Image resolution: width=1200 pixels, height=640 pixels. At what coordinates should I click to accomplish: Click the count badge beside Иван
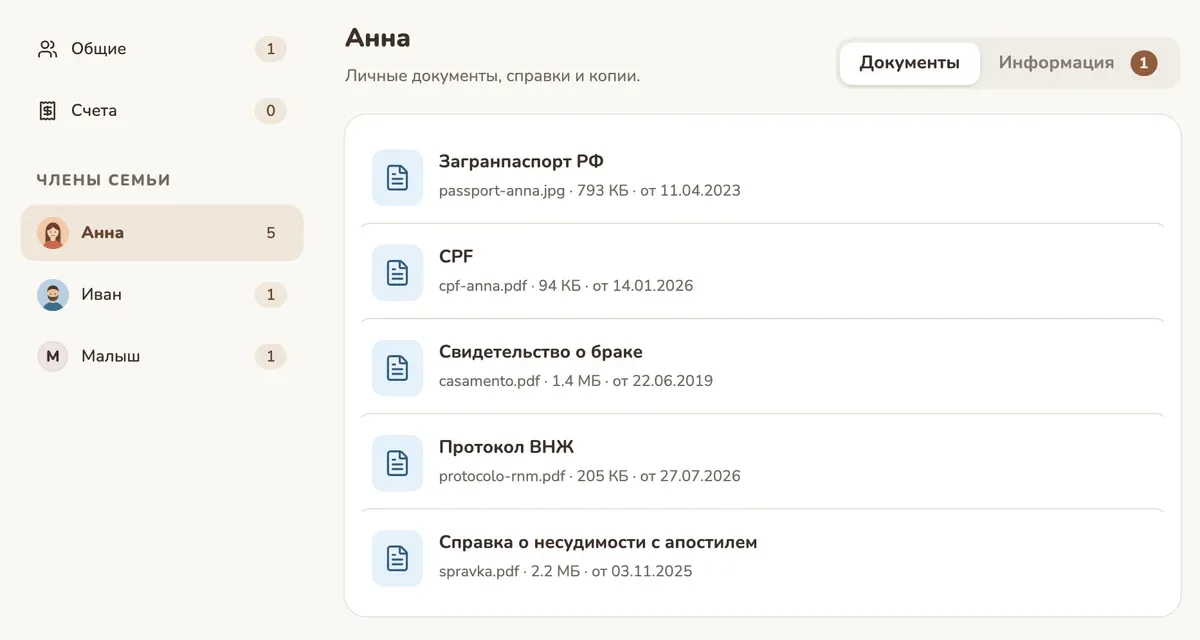270,295
